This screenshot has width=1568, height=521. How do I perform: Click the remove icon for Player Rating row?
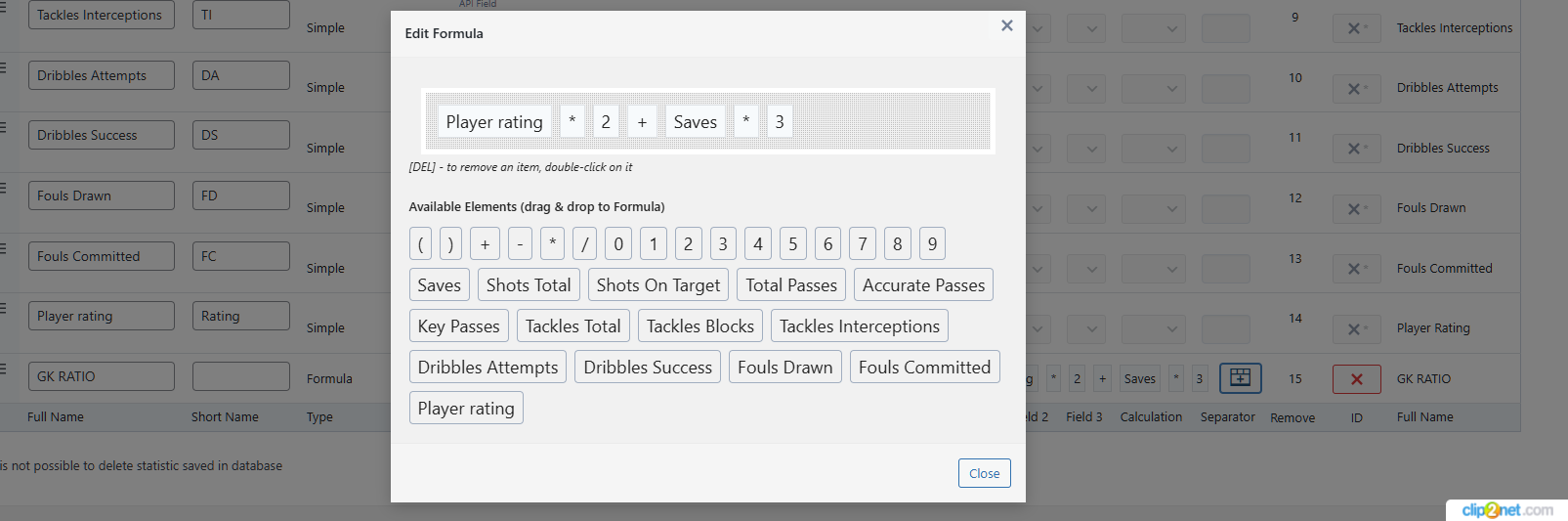pyautogui.click(x=1356, y=329)
